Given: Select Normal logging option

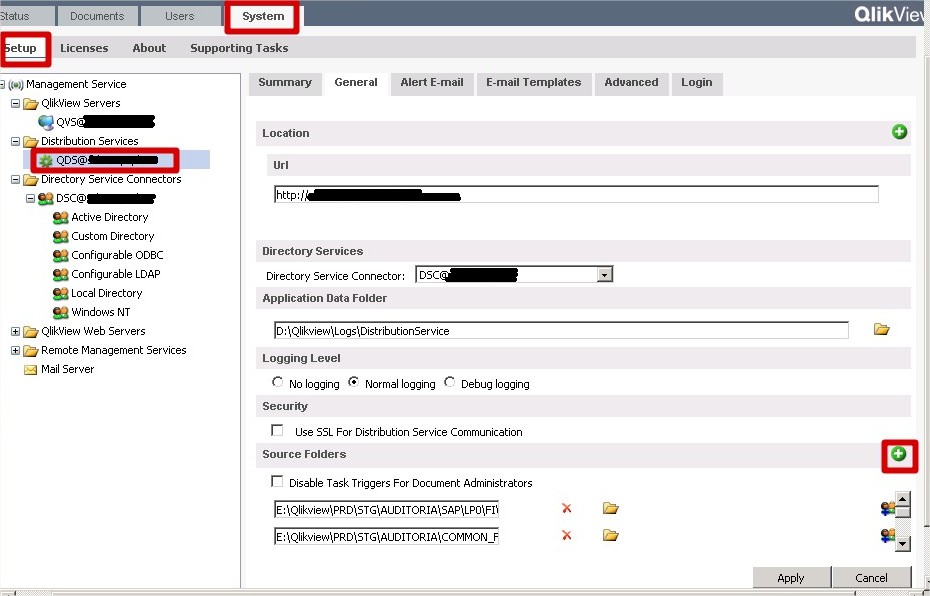Looking at the screenshot, I should coord(353,383).
